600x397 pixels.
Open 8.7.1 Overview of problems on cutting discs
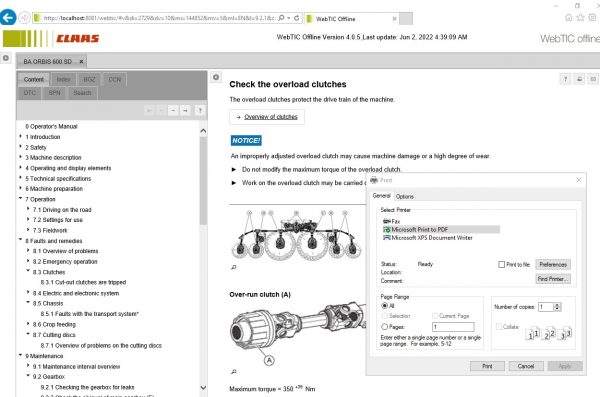(101, 345)
